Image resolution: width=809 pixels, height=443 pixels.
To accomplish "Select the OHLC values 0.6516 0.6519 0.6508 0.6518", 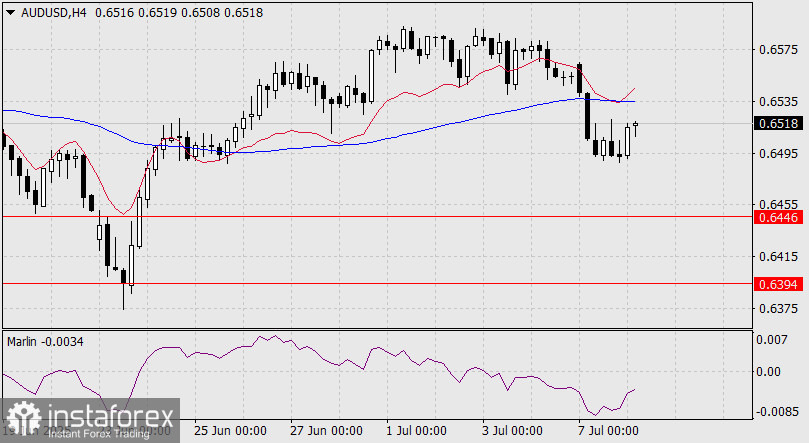I will pos(179,13).
